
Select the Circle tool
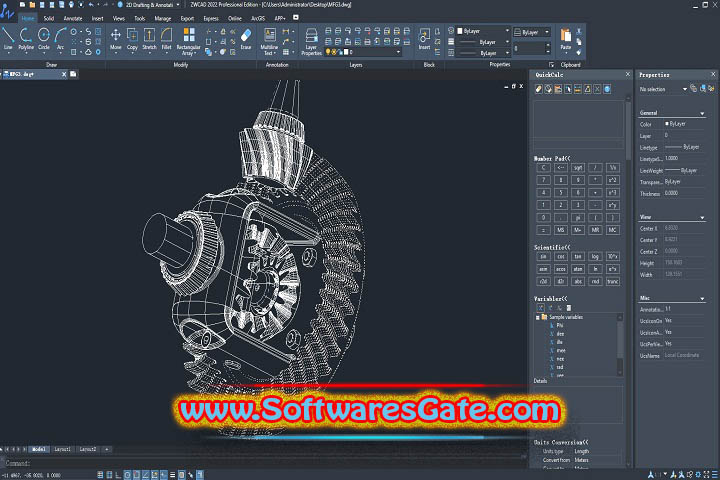[x=44, y=39]
